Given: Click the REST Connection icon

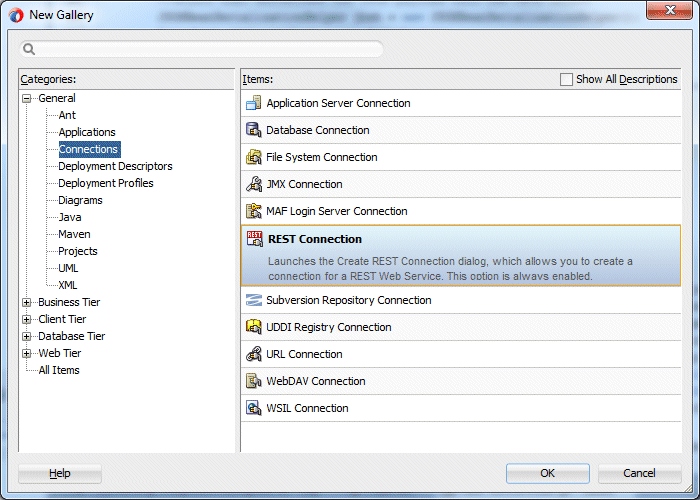Looking at the screenshot, I should (x=254, y=239).
